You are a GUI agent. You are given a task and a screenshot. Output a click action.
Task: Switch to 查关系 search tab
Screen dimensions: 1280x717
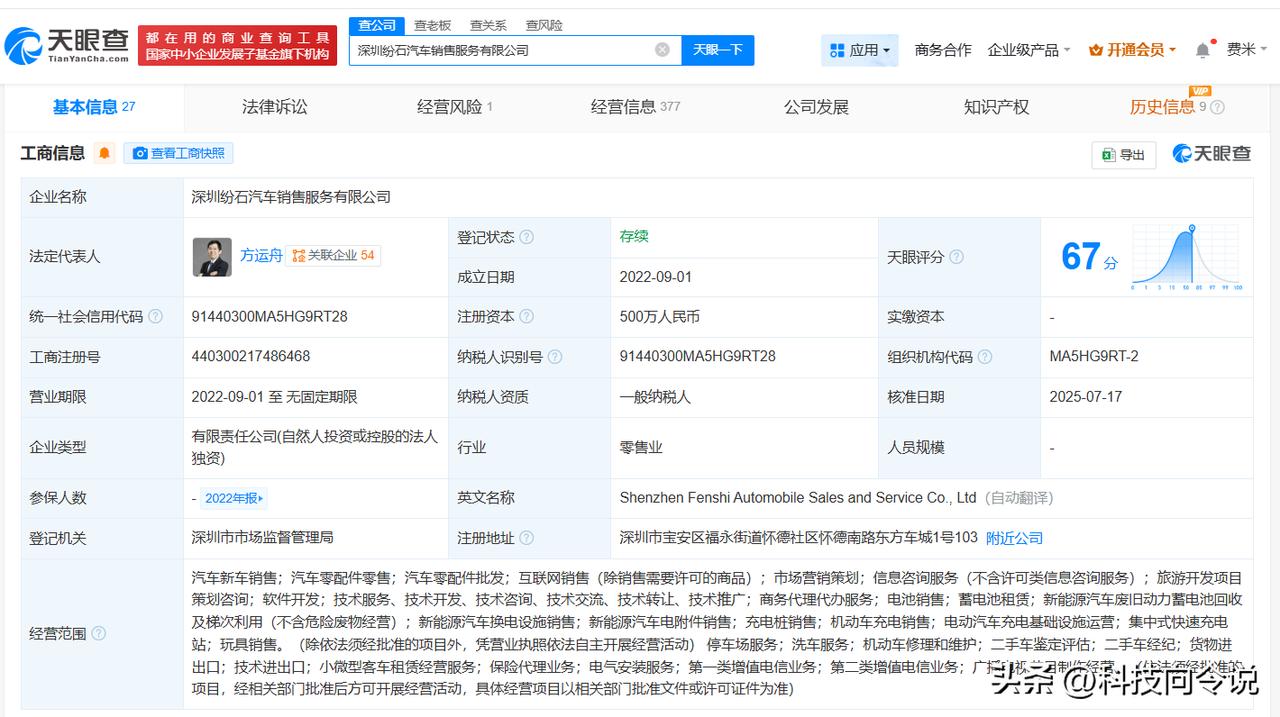488,25
